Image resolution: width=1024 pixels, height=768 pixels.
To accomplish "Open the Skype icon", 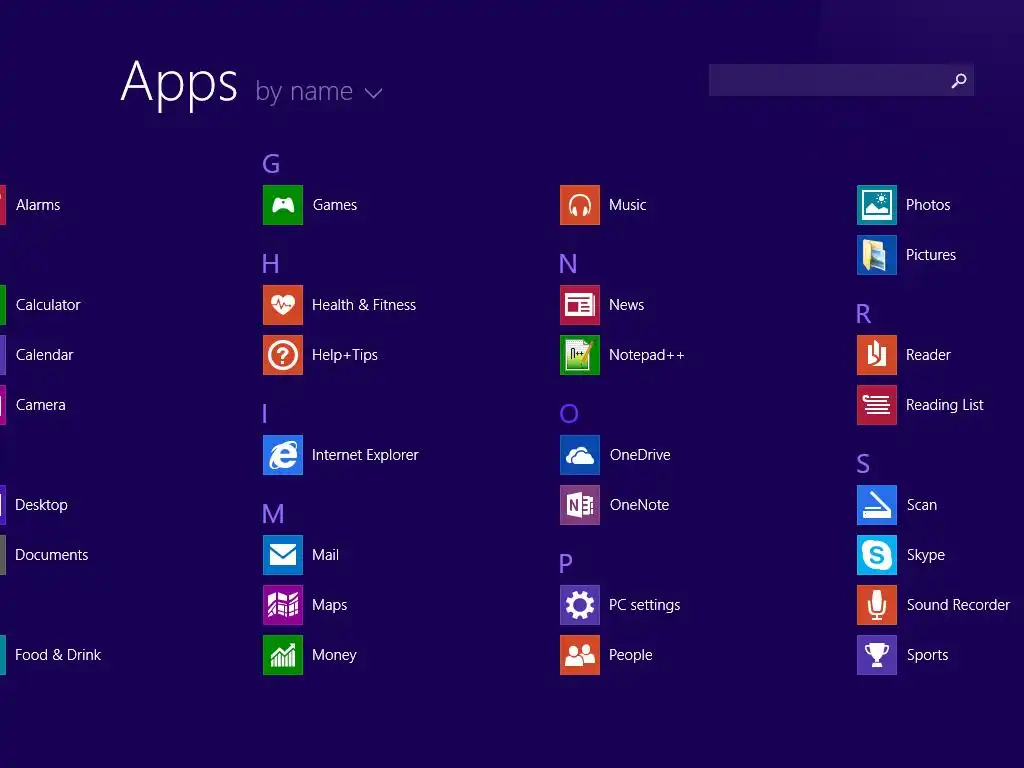I will (x=877, y=555).
